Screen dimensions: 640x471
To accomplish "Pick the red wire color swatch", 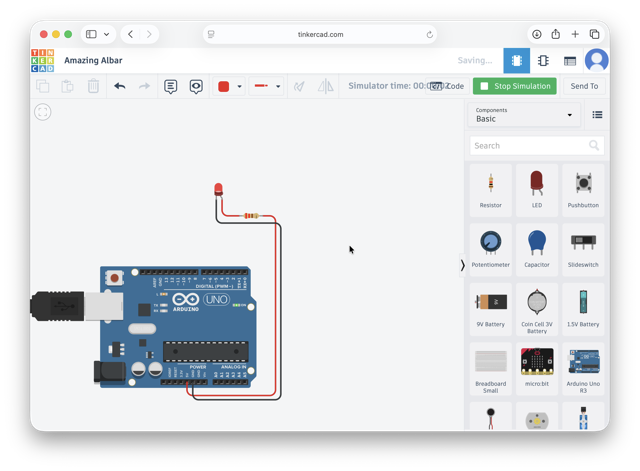I will pos(224,87).
